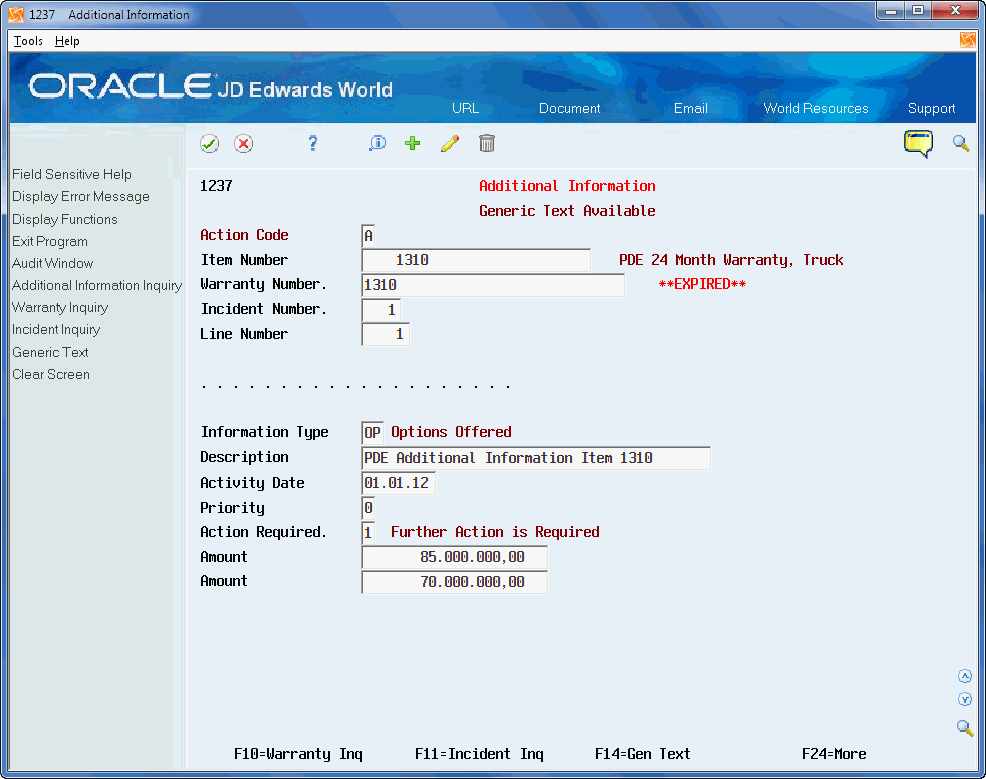Click the Line Number field

(385, 334)
